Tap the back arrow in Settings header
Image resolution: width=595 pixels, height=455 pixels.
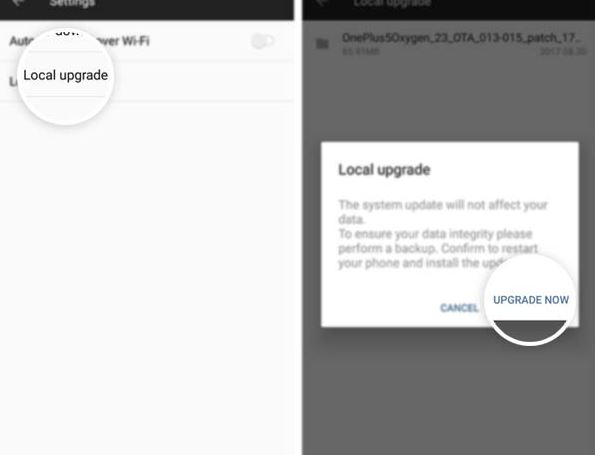coord(18,3)
